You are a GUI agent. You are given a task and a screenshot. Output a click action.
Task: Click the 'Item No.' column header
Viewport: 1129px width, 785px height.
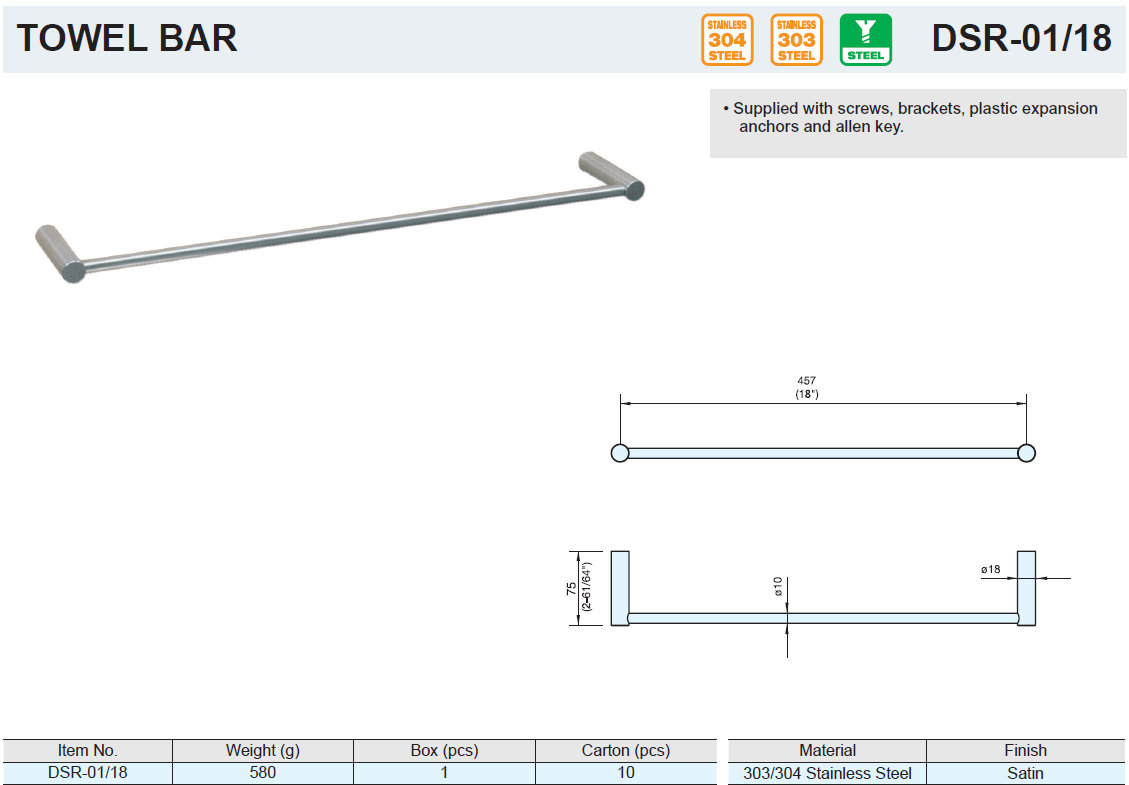[87, 750]
